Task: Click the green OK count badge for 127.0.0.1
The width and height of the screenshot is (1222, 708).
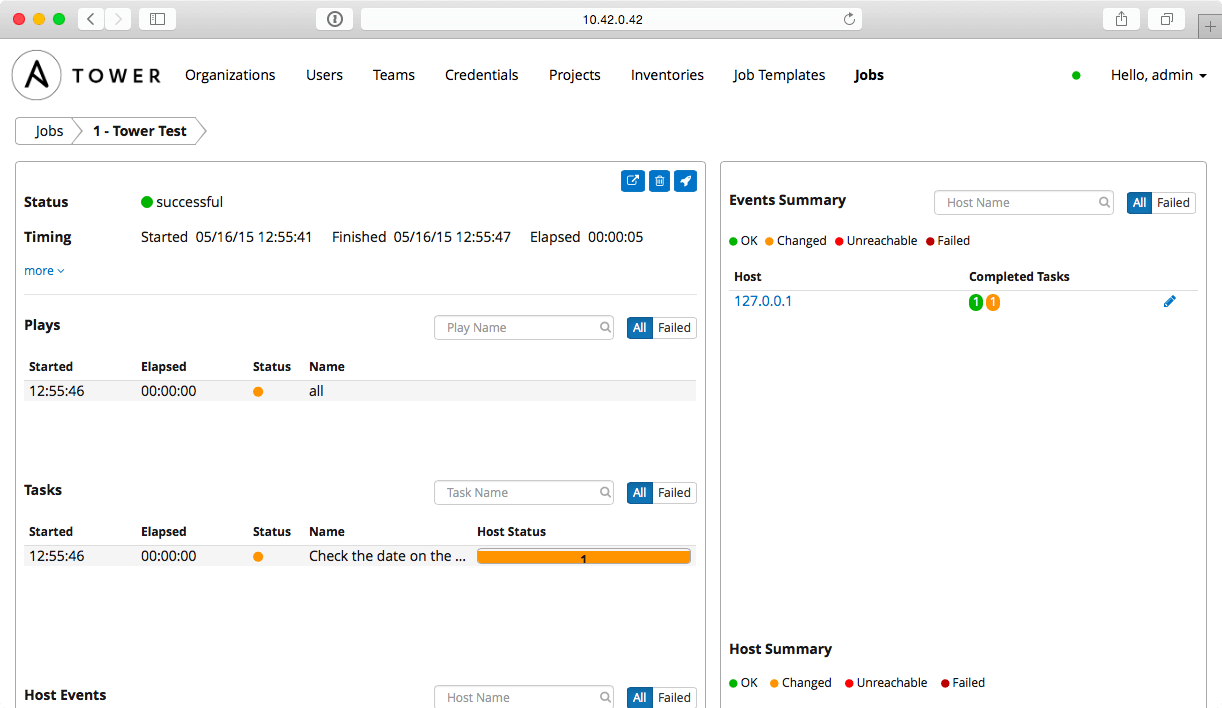Action: point(975,301)
